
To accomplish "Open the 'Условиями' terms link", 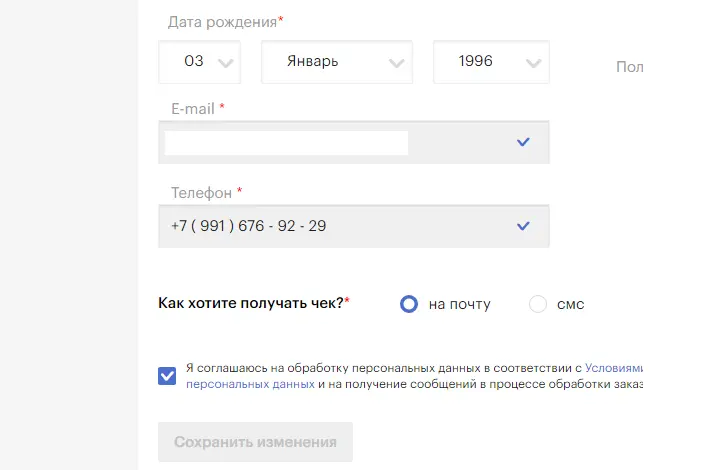I will coord(614,368).
